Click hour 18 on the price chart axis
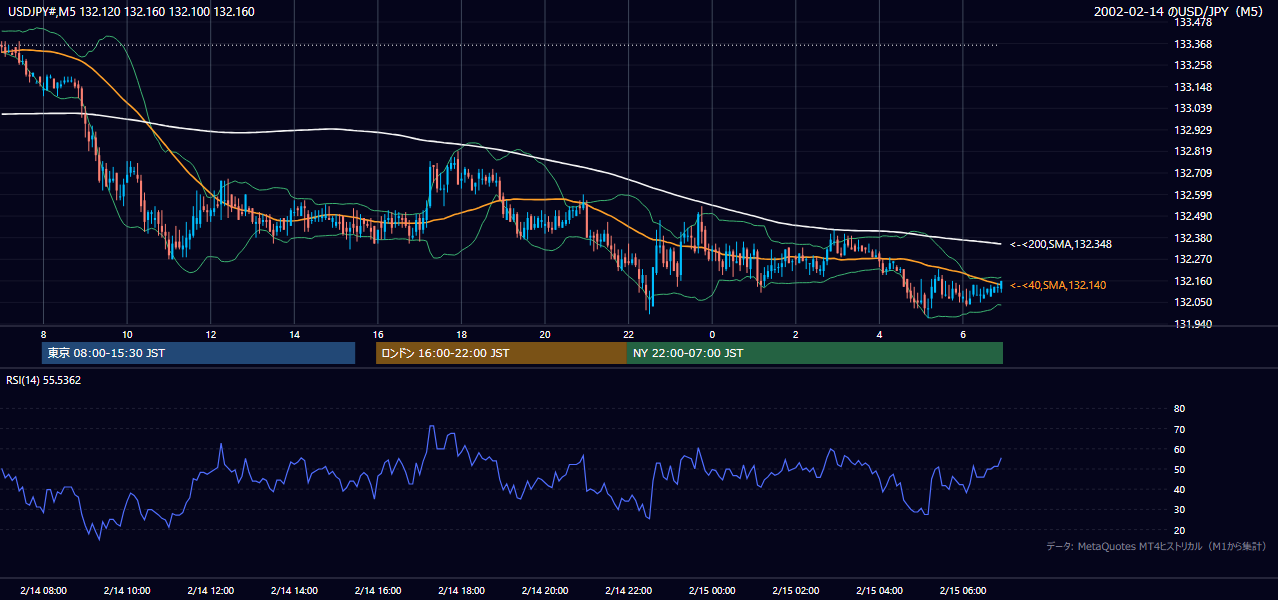The width and height of the screenshot is (1278, 600). pyautogui.click(x=461, y=334)
